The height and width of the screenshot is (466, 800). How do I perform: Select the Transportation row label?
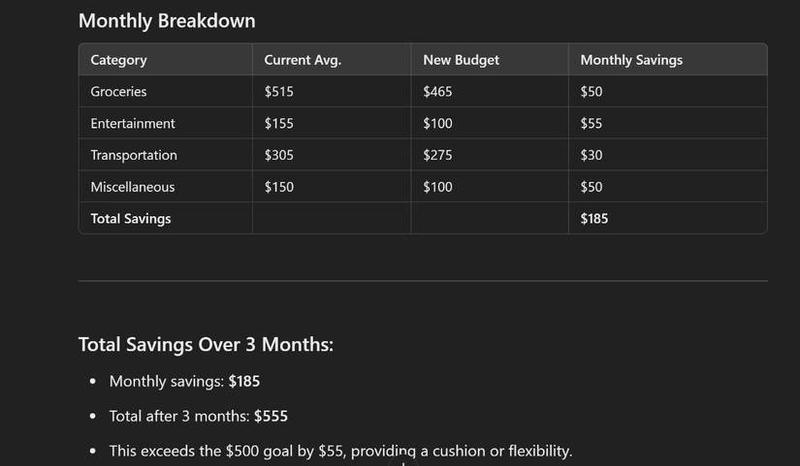[x=134, y=156]
